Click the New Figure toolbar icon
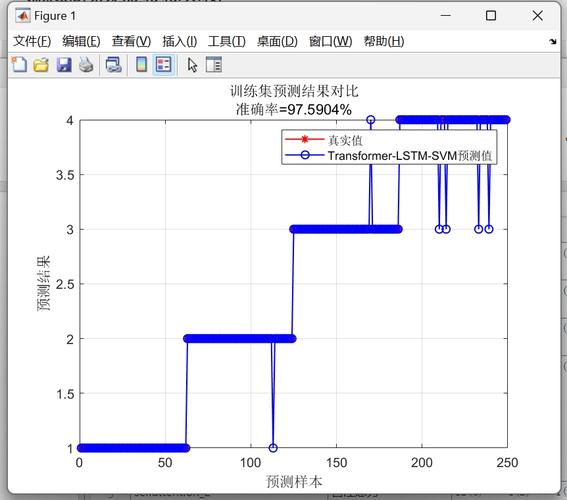The width and height of the screenshot is (567, 500). click(19, 65)
